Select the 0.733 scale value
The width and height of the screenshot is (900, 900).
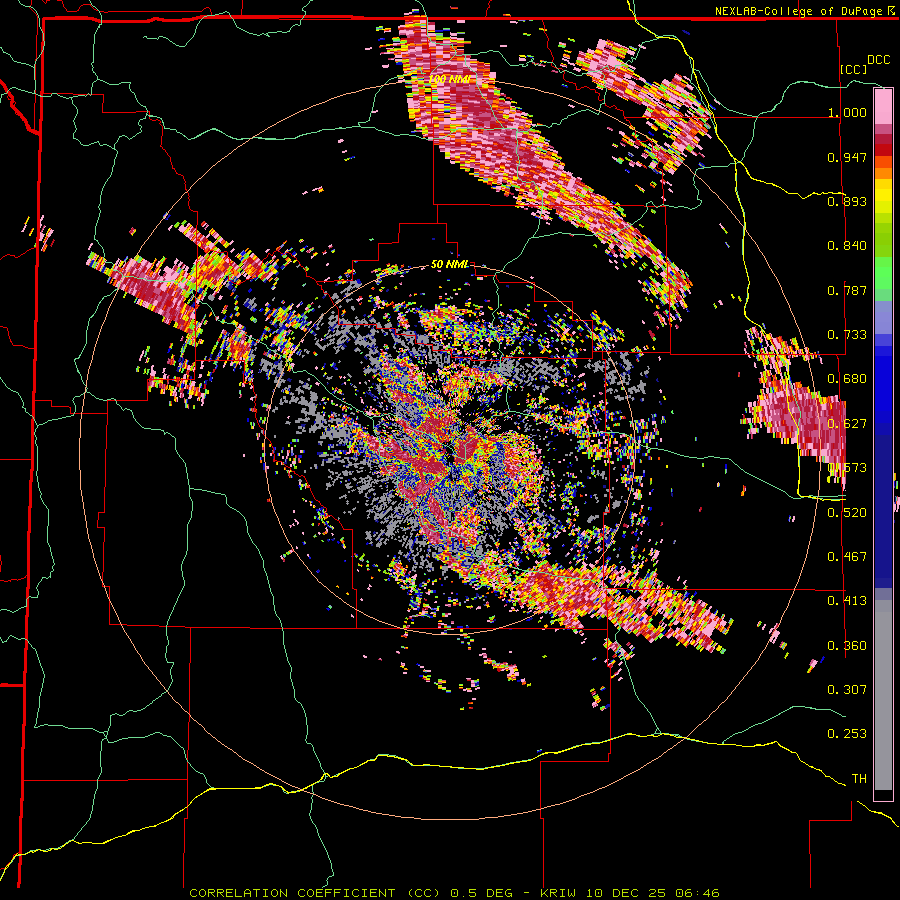coord(847,334)
